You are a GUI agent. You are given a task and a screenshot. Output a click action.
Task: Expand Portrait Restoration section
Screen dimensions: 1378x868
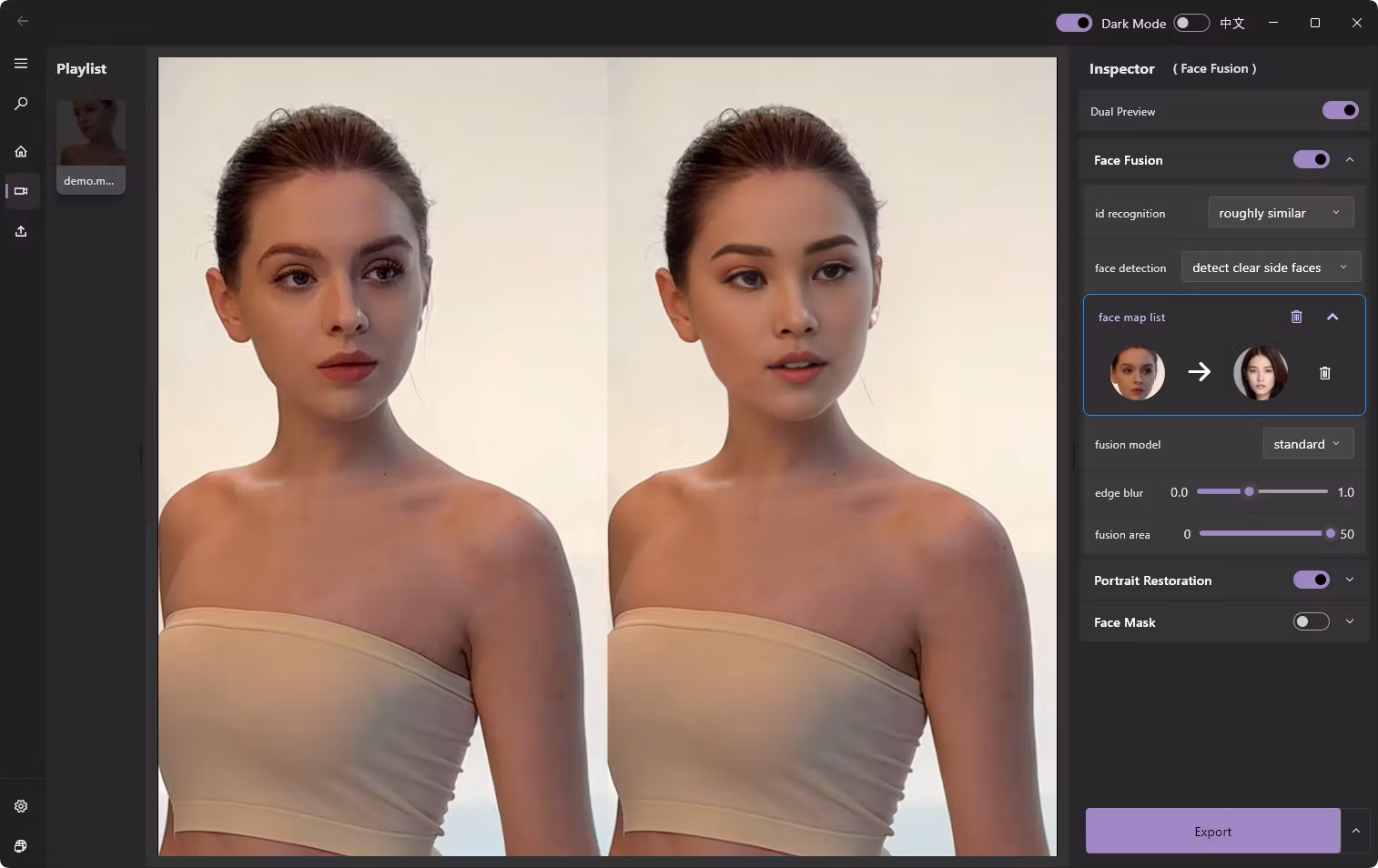click(1350, 580)
